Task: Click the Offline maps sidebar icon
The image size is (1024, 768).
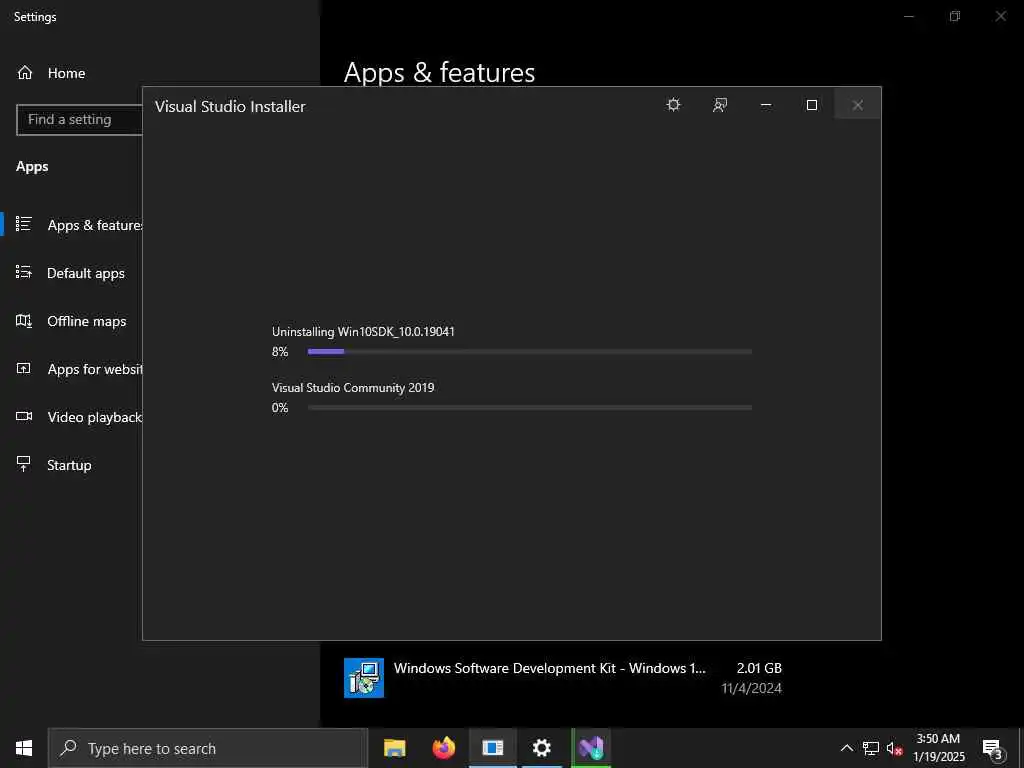Action: click(x=24, y=321)
